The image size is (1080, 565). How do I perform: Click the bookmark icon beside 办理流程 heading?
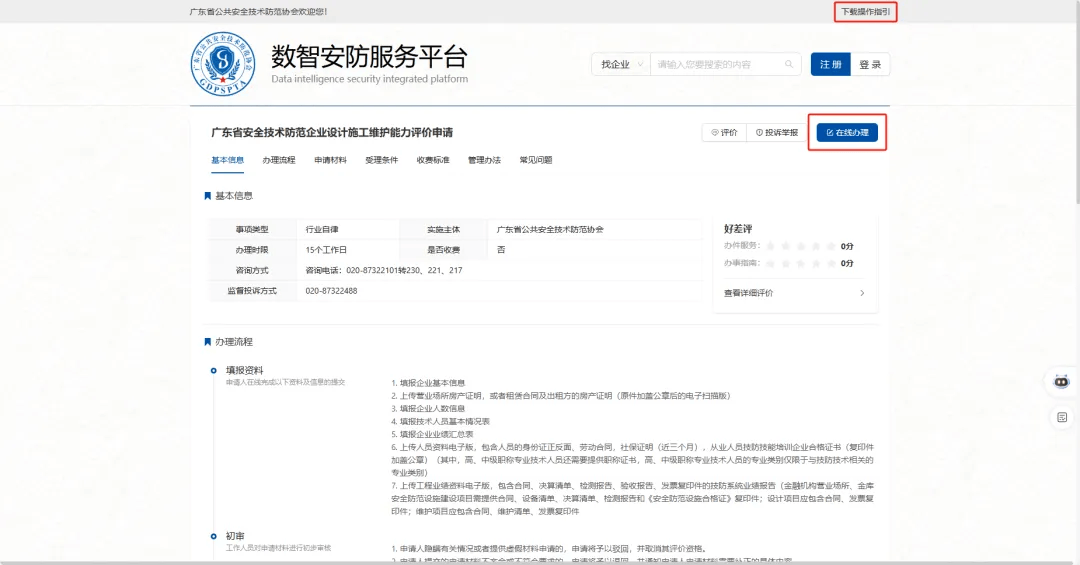tap(207, 342)
